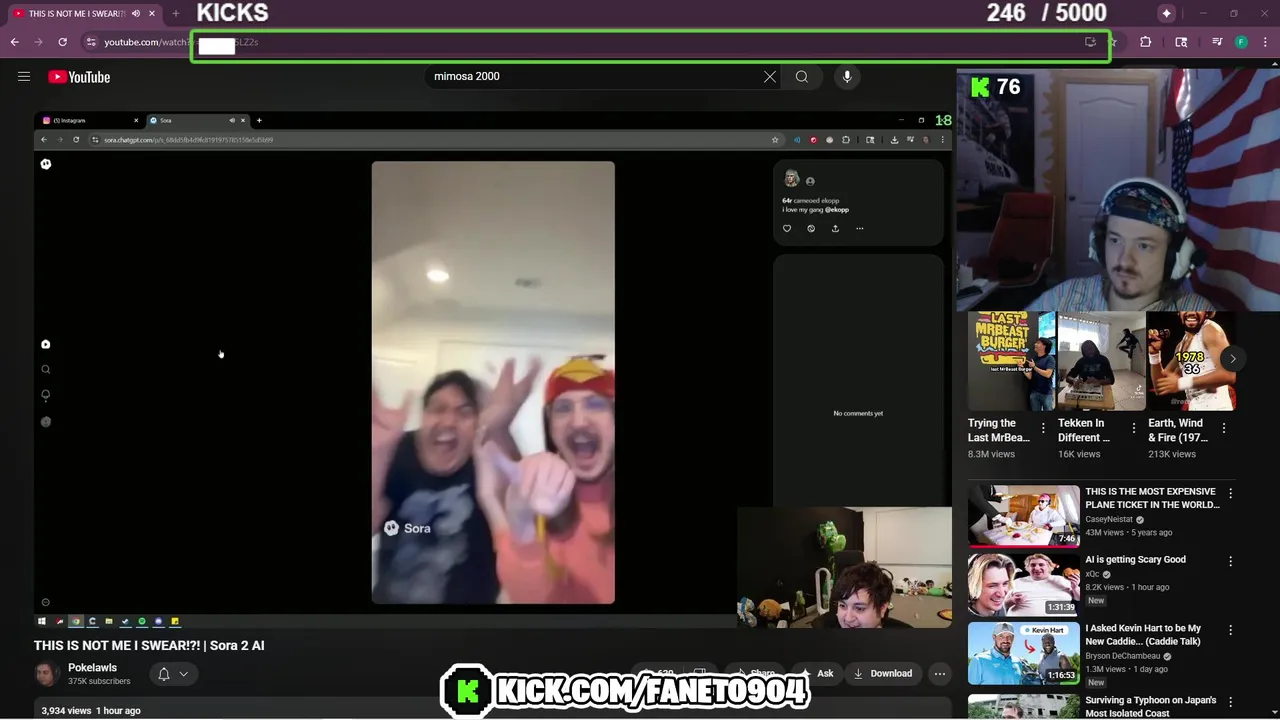Open options for Kevin Hart Caddie video

(x=1231, y=630)
